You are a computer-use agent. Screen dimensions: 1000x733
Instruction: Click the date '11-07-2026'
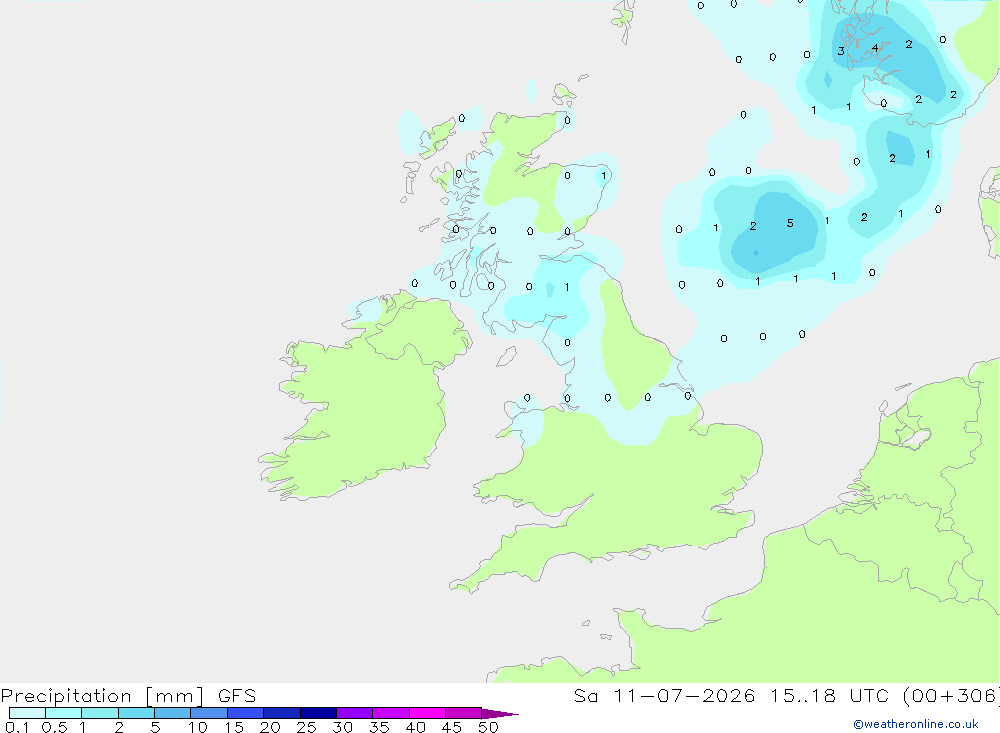point(684,695)
